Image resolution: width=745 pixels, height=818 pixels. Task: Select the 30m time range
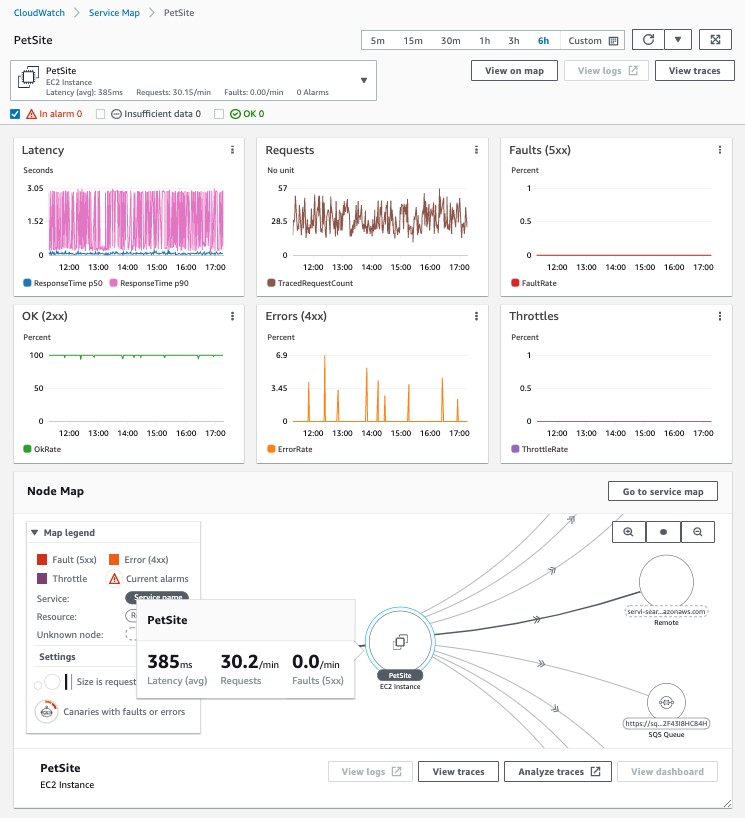450,41
